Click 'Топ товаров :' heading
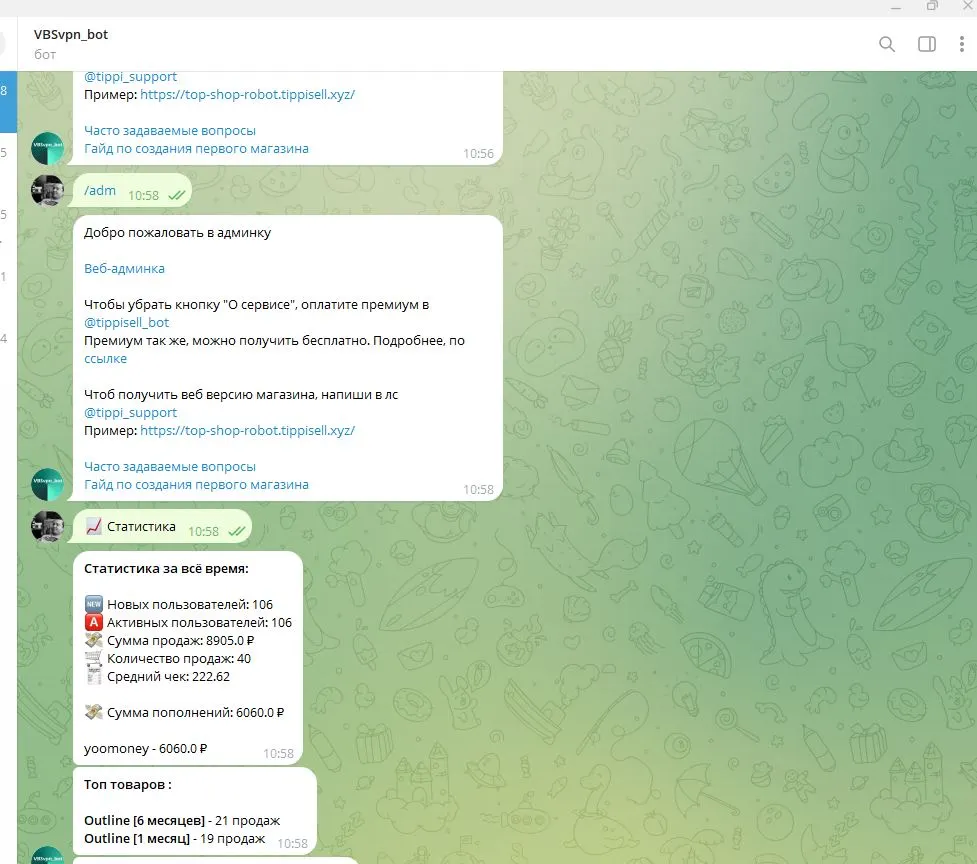The height and width of the screenshot is (864, 977). click(x=128, y=785)
